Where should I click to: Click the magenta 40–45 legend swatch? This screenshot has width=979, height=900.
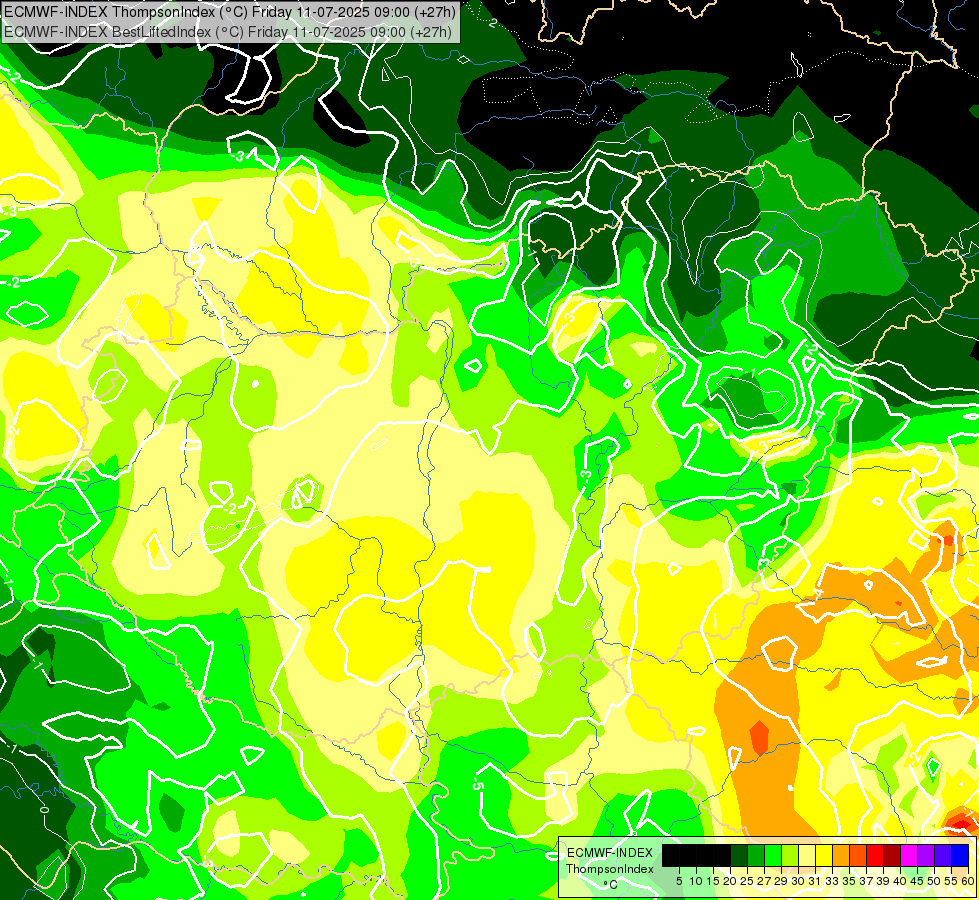[909, 856]
